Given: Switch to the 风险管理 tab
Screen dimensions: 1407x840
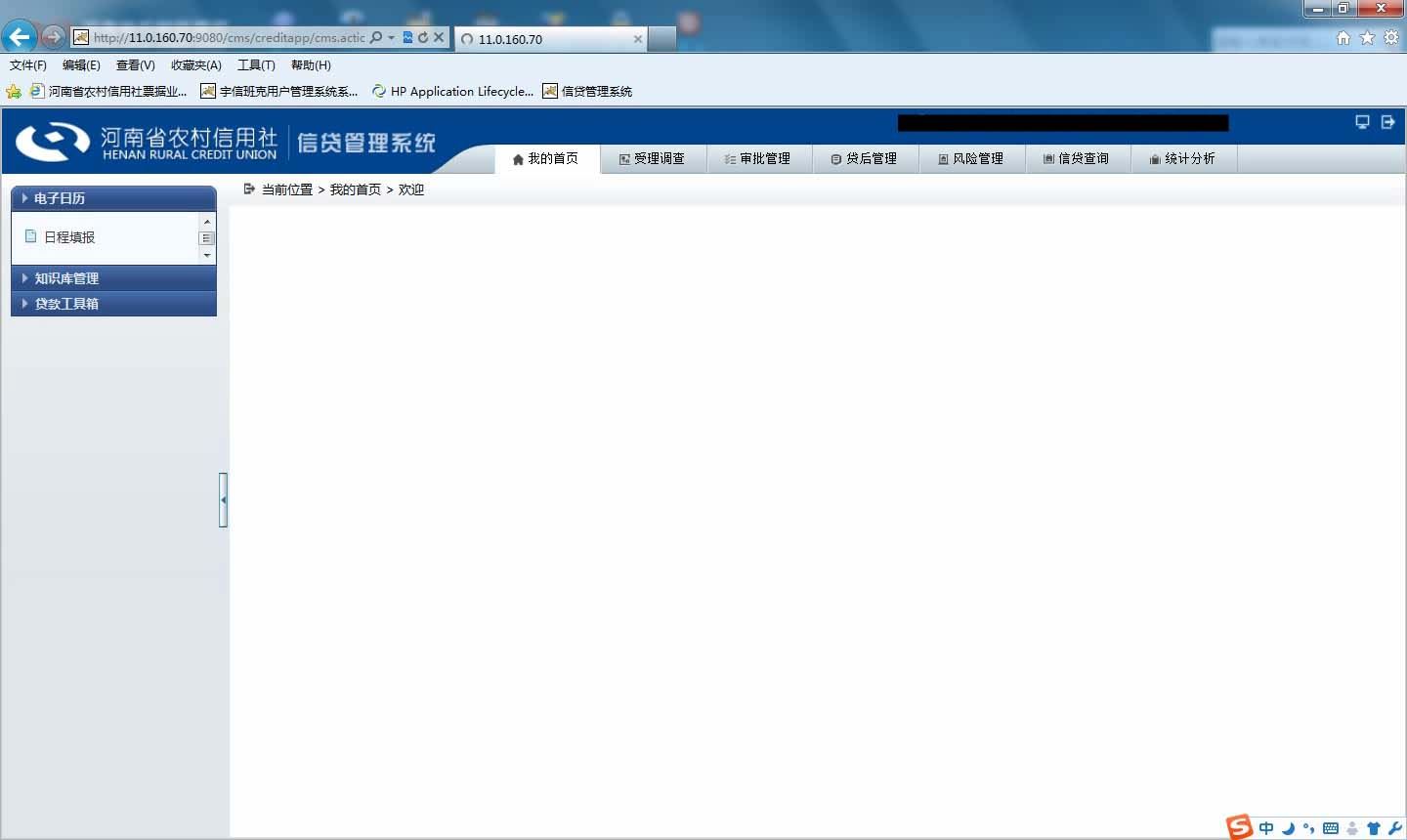Looking at the screenshot, I should (x=972, y=158).
